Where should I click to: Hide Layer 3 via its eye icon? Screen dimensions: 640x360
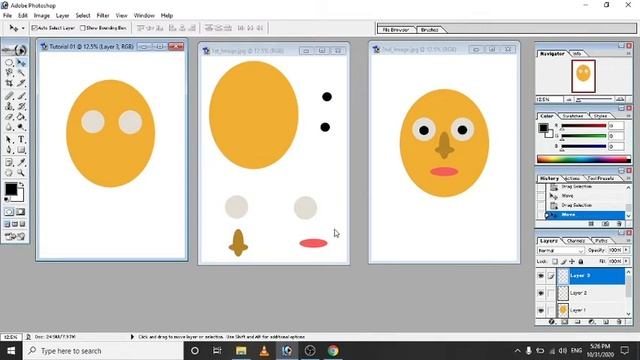[x=541, y=276]
